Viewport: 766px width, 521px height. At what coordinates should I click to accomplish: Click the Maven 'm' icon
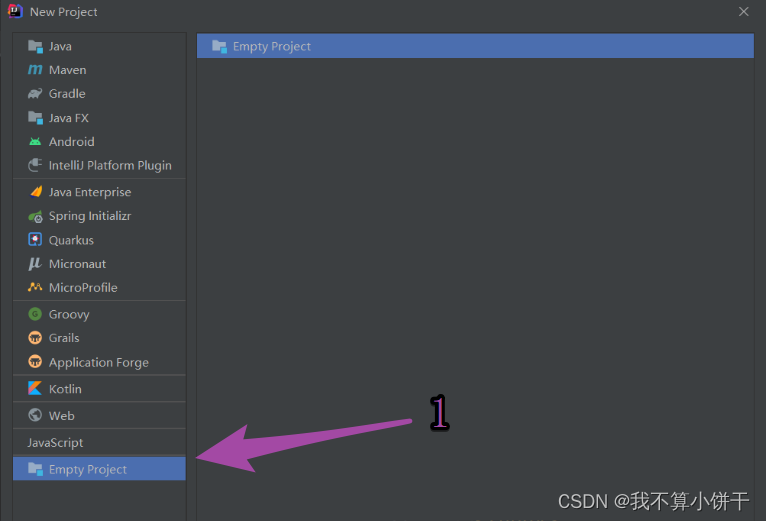point(35,70)
